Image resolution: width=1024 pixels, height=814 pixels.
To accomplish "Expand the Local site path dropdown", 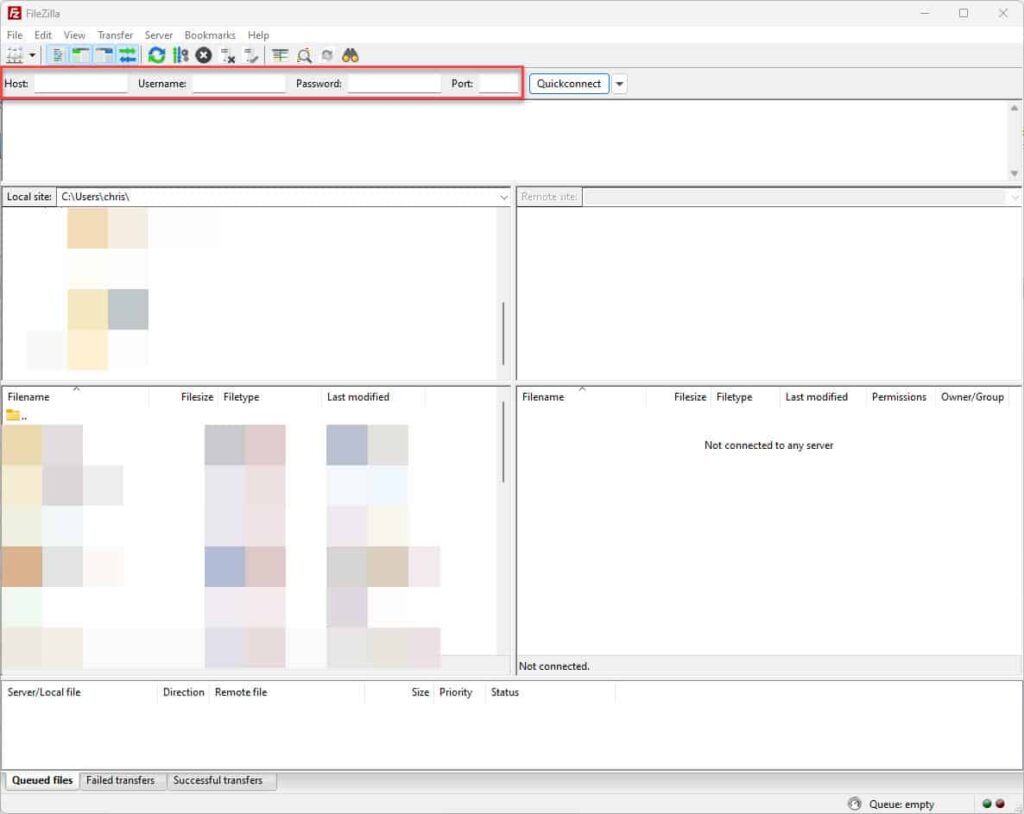I will pyautogui.click(x=504, y=197).
